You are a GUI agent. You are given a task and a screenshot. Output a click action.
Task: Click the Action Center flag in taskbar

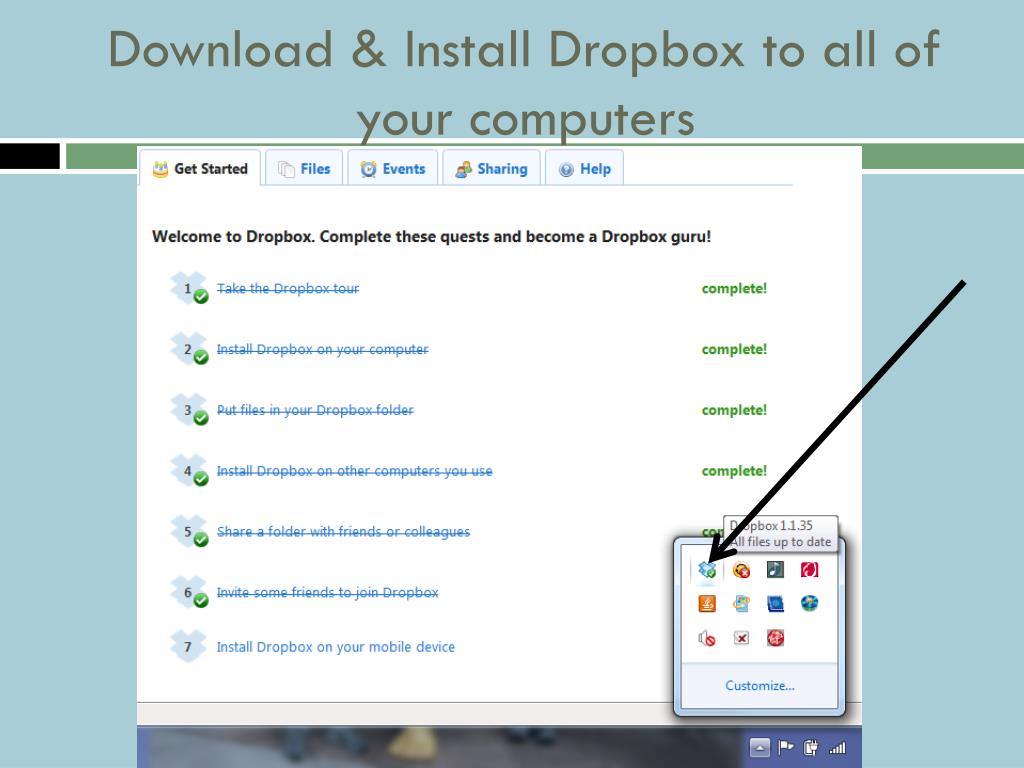click(x=786, y=747)
